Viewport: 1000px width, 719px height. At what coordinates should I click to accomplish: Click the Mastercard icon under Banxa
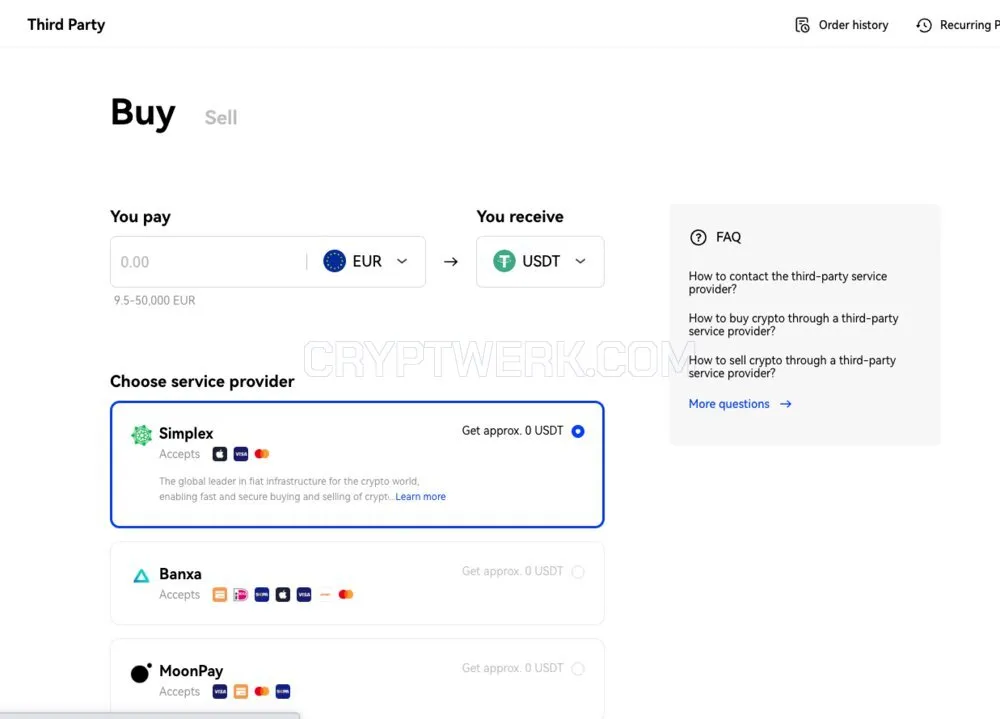point(346,595)
